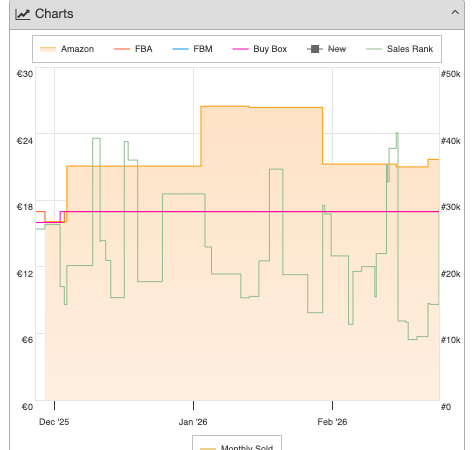Screen dimensions: 474x450
Task: Click the €6 price axis label
Action: coord(27,340)
